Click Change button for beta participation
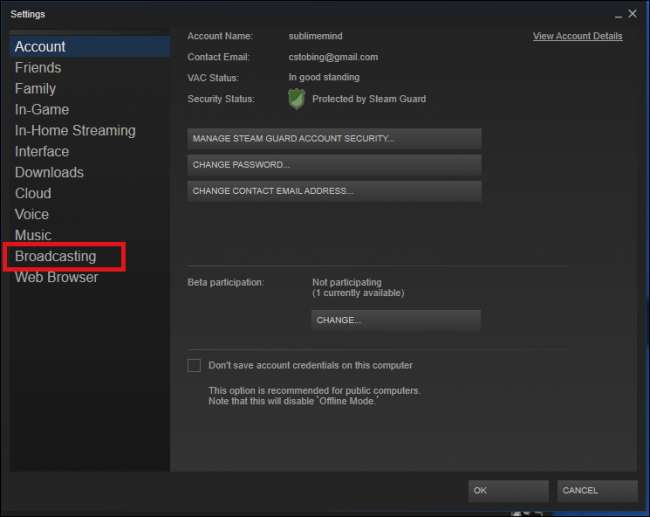The width and height of the screenshot is (650, 517). [396, 320]
